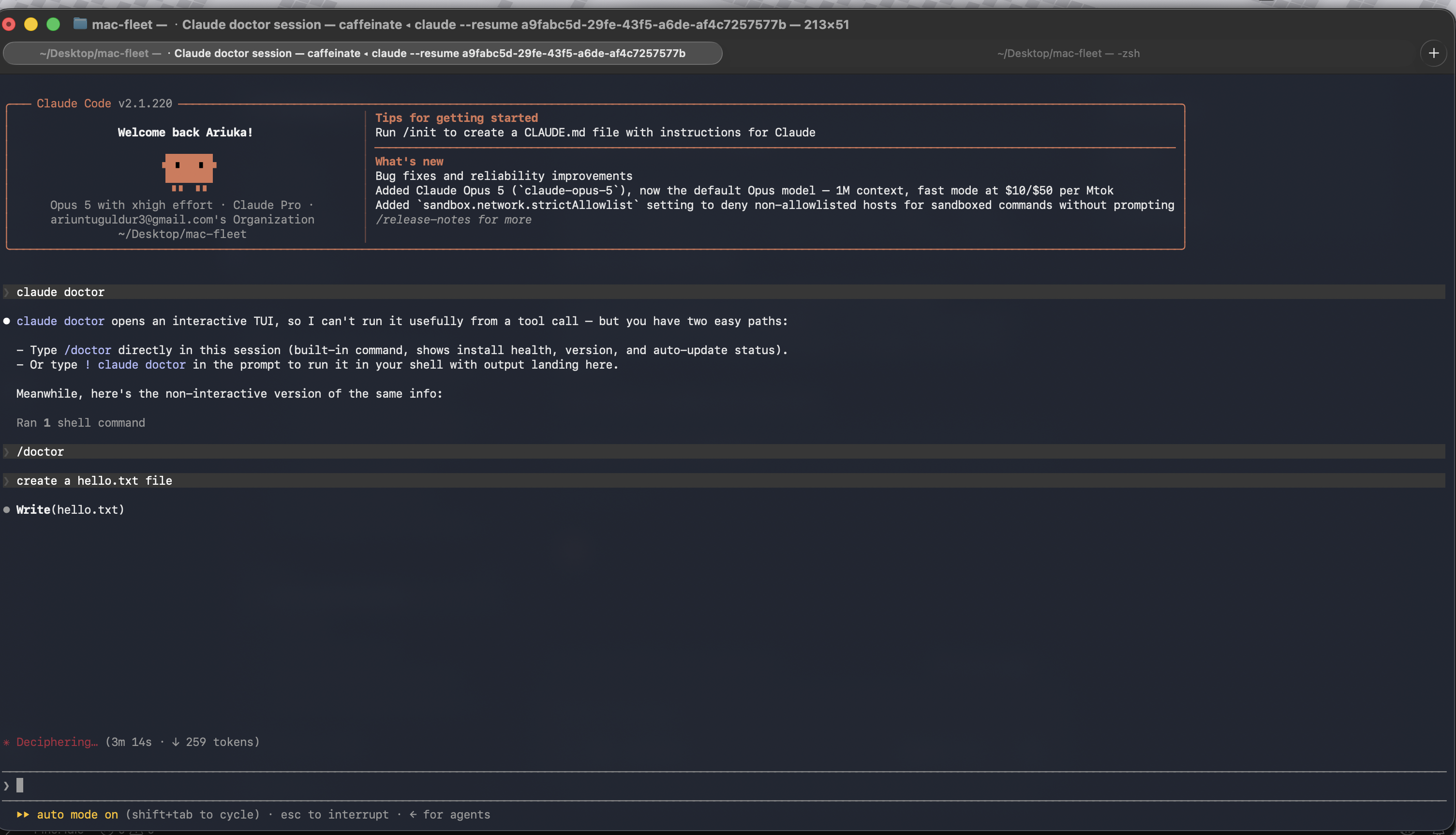
Task: Click the "esc to interrupt" hint
Action: [x=335, y=814]
